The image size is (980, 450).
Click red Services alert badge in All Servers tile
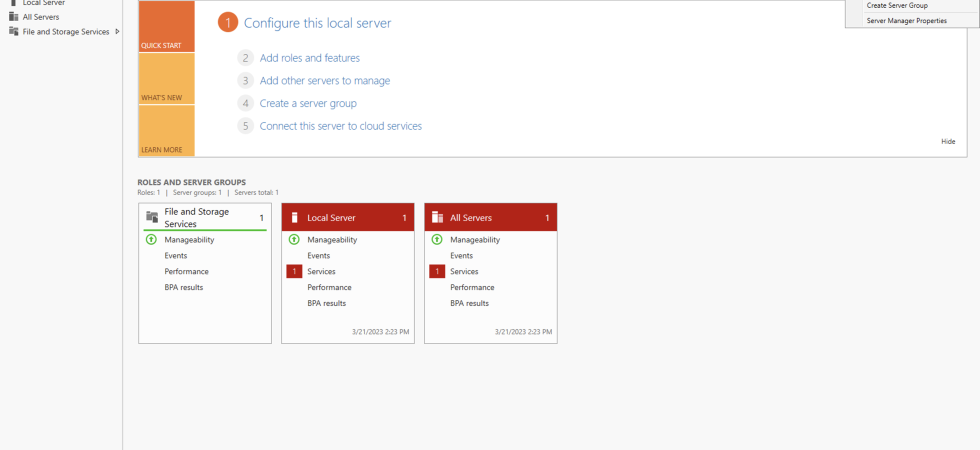click(x=438, y=271)
